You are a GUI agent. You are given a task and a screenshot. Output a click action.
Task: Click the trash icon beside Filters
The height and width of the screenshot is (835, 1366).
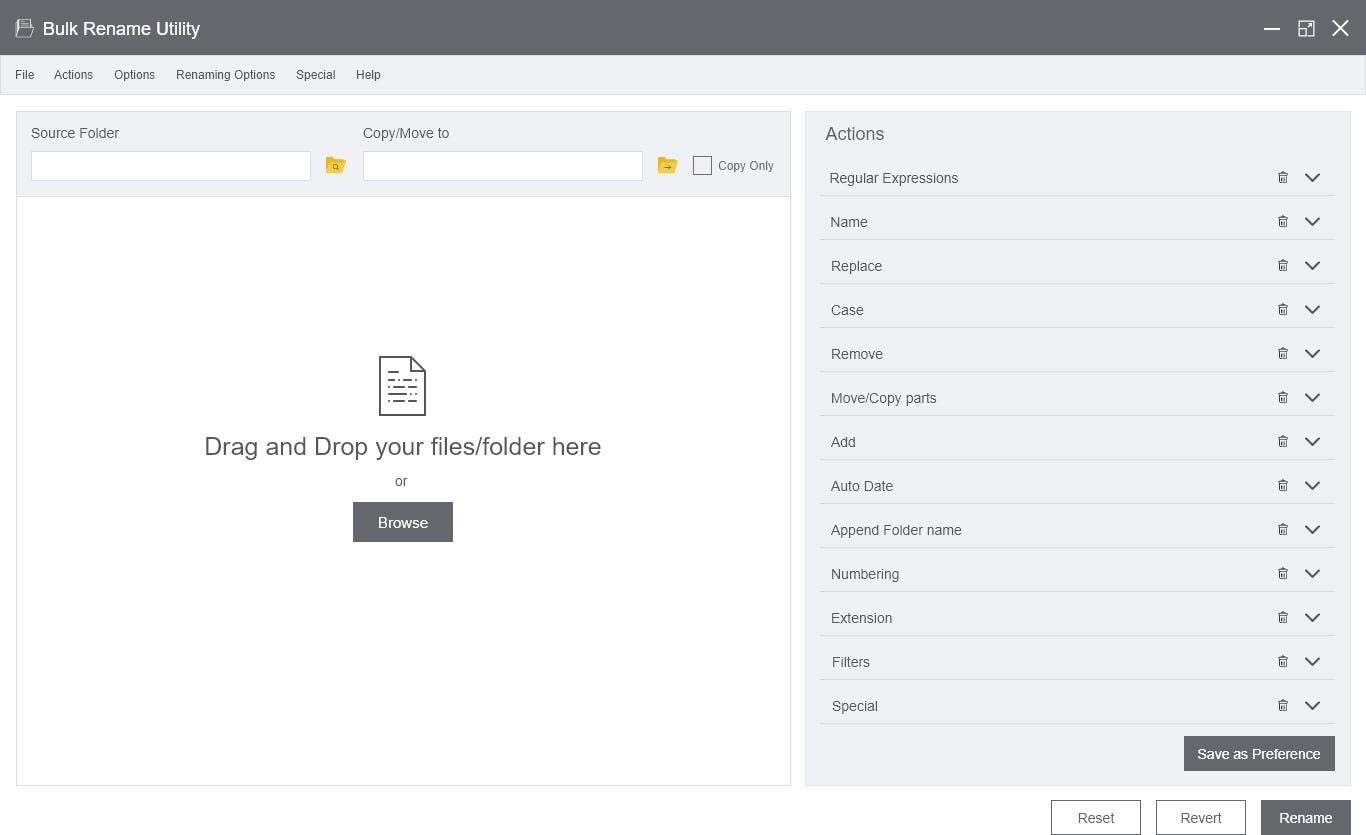(1283, 661)
